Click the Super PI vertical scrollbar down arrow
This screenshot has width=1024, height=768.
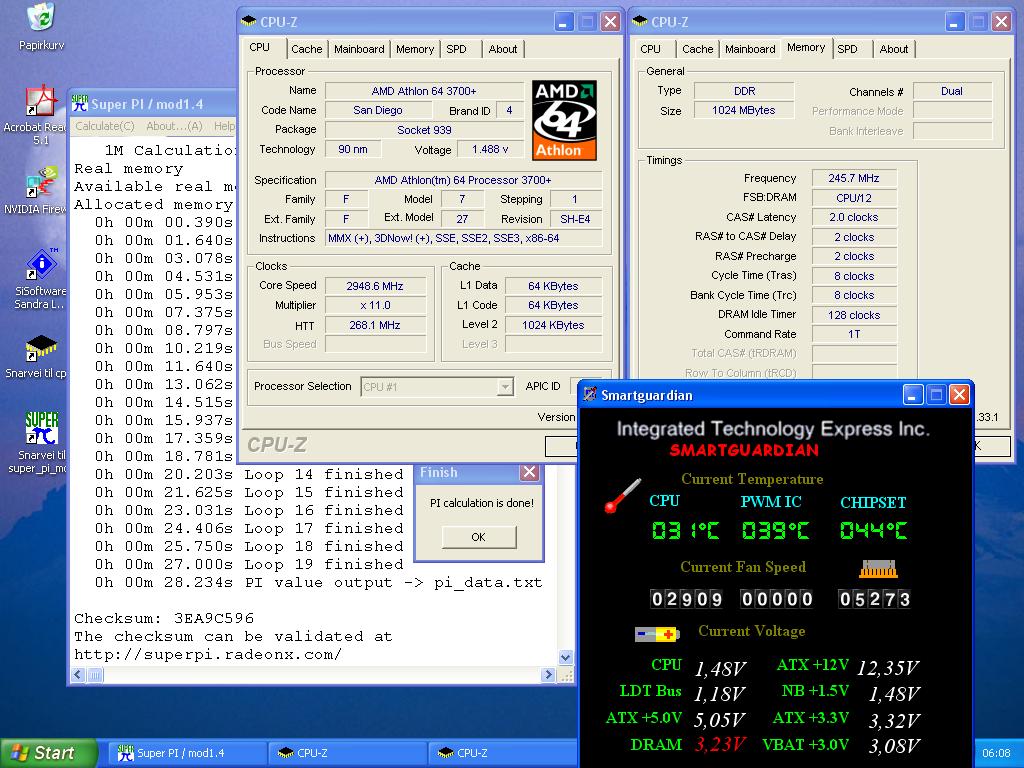click(x=566, y=657)
